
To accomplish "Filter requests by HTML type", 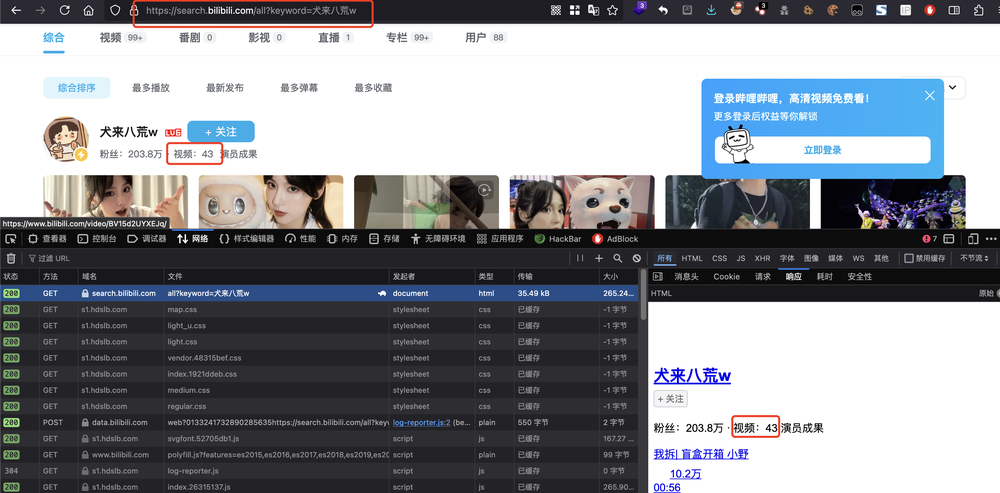I will [x=692, y=258].
